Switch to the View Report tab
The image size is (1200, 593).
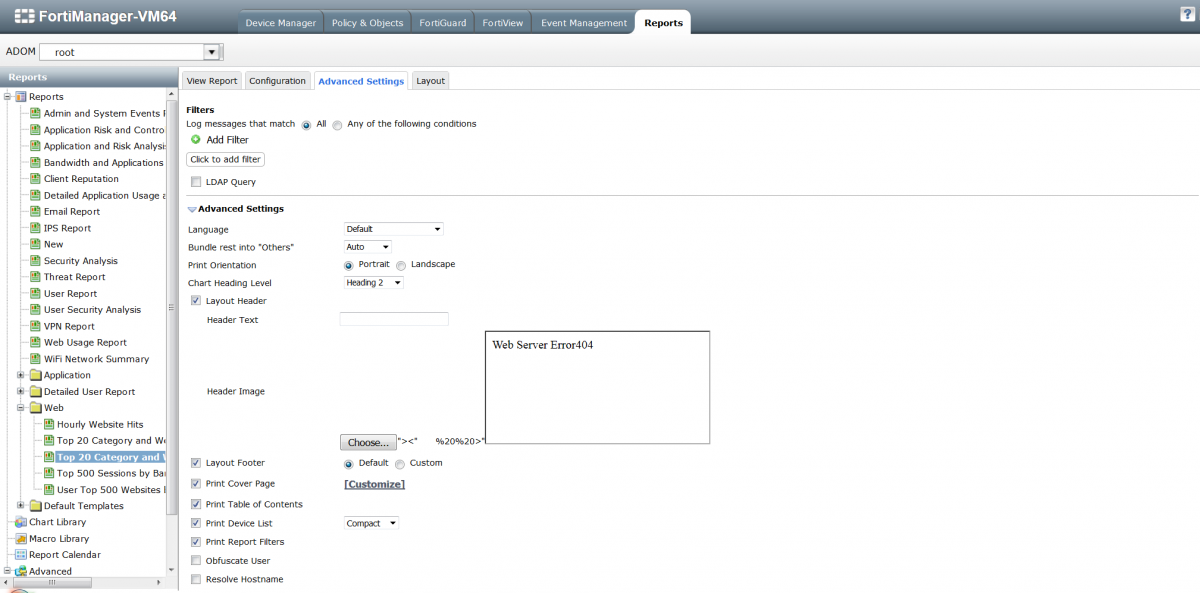(212, 81)
